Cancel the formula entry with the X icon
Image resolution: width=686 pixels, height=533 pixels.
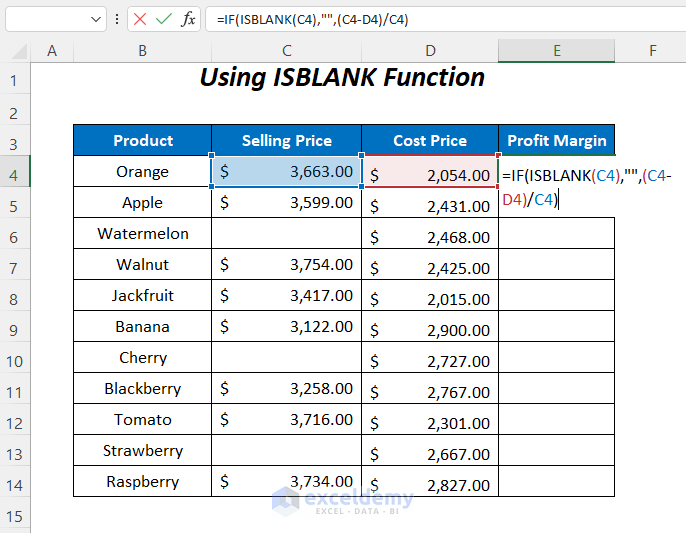pos(140,19)
